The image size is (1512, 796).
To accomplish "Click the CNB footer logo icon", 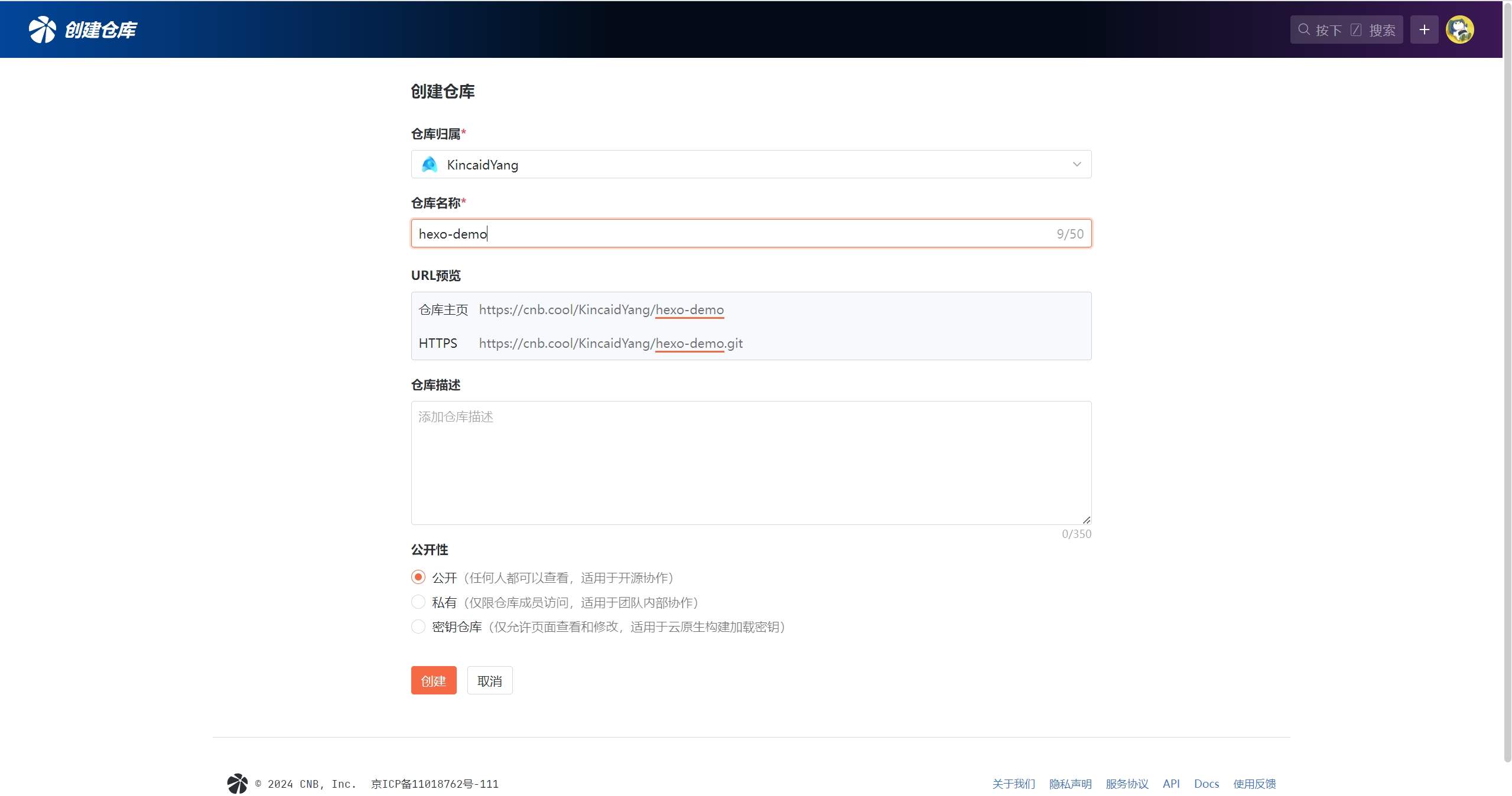I will [237, 783].
